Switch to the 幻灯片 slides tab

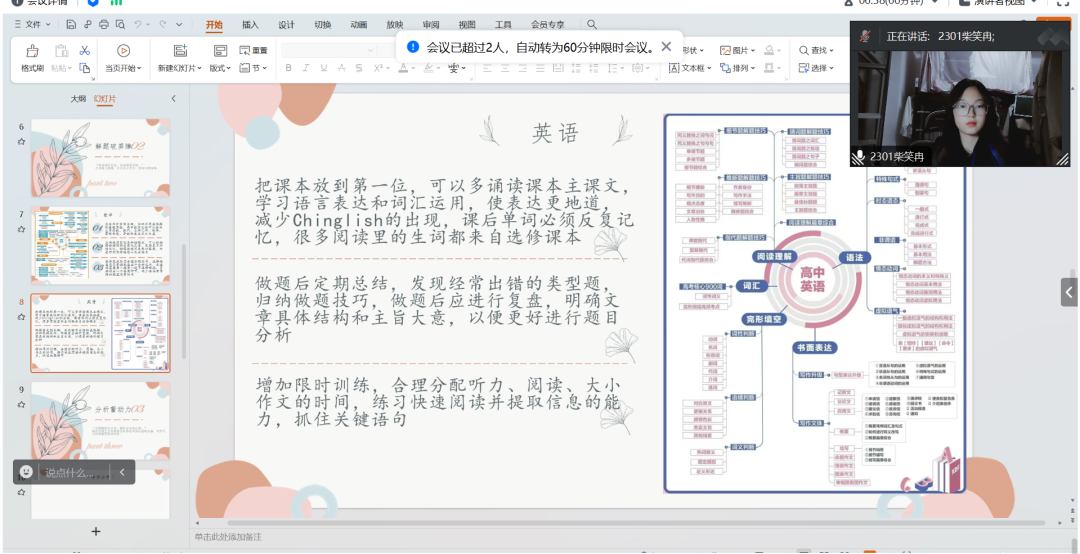[105, 99]
